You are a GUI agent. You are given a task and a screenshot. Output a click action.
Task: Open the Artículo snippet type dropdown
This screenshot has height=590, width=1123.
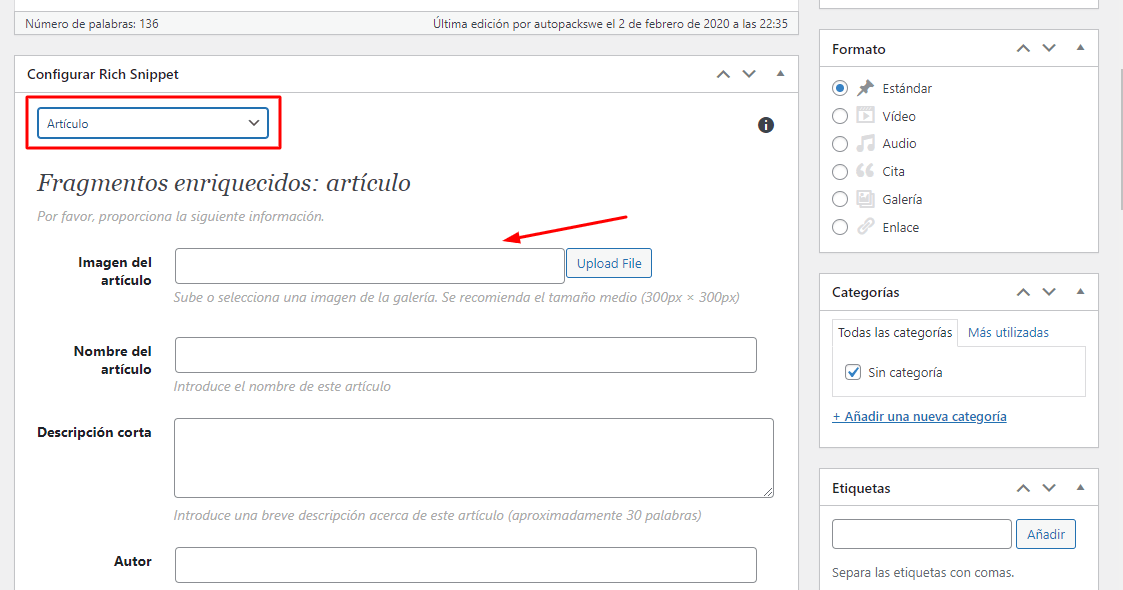click(x=153, y=123)
